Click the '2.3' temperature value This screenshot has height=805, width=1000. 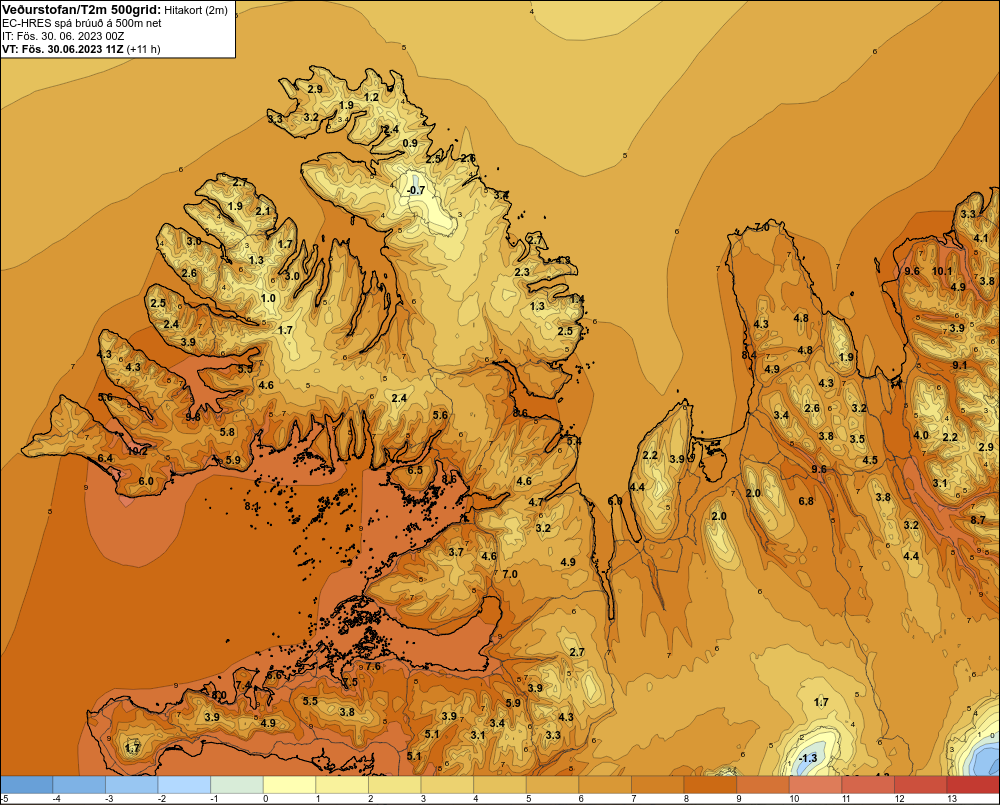[522, 272]
